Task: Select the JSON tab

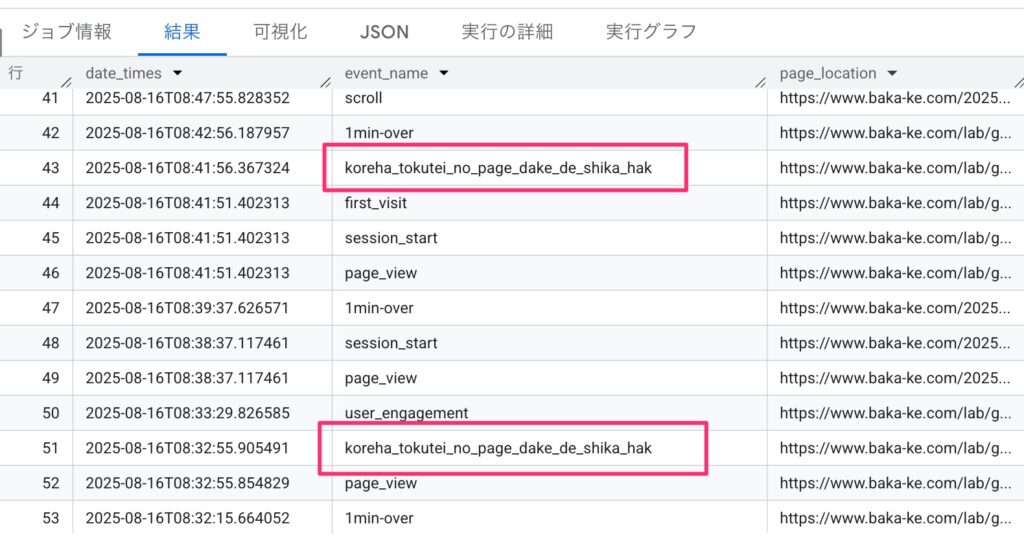Action: click(384, 32)
